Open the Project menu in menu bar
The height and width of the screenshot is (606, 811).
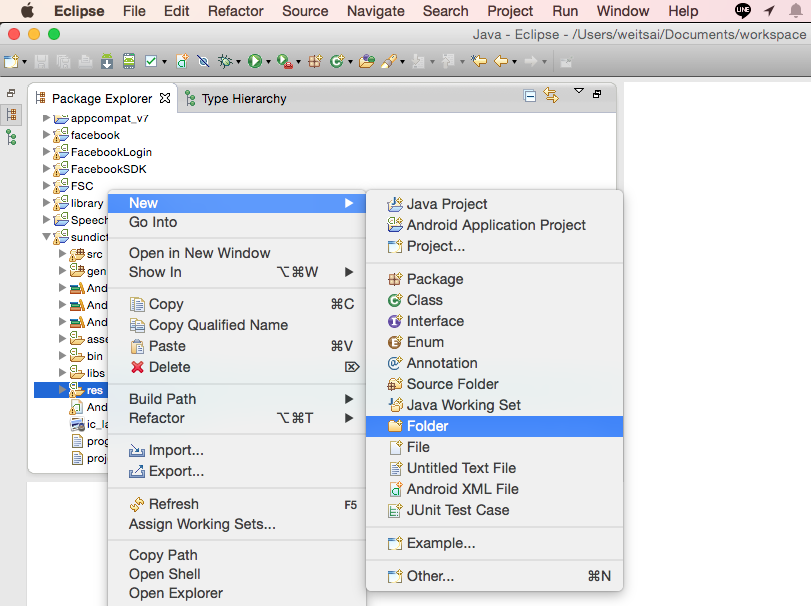510,11
